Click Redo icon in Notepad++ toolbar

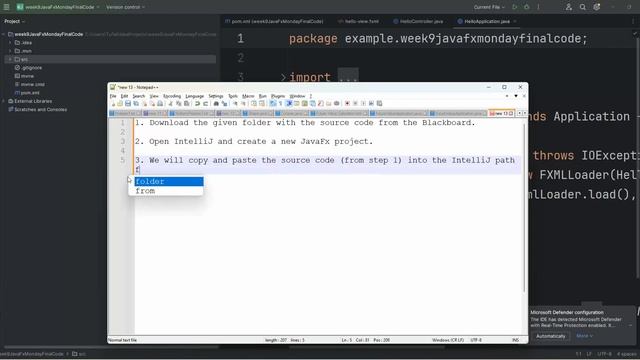(206, 104)
